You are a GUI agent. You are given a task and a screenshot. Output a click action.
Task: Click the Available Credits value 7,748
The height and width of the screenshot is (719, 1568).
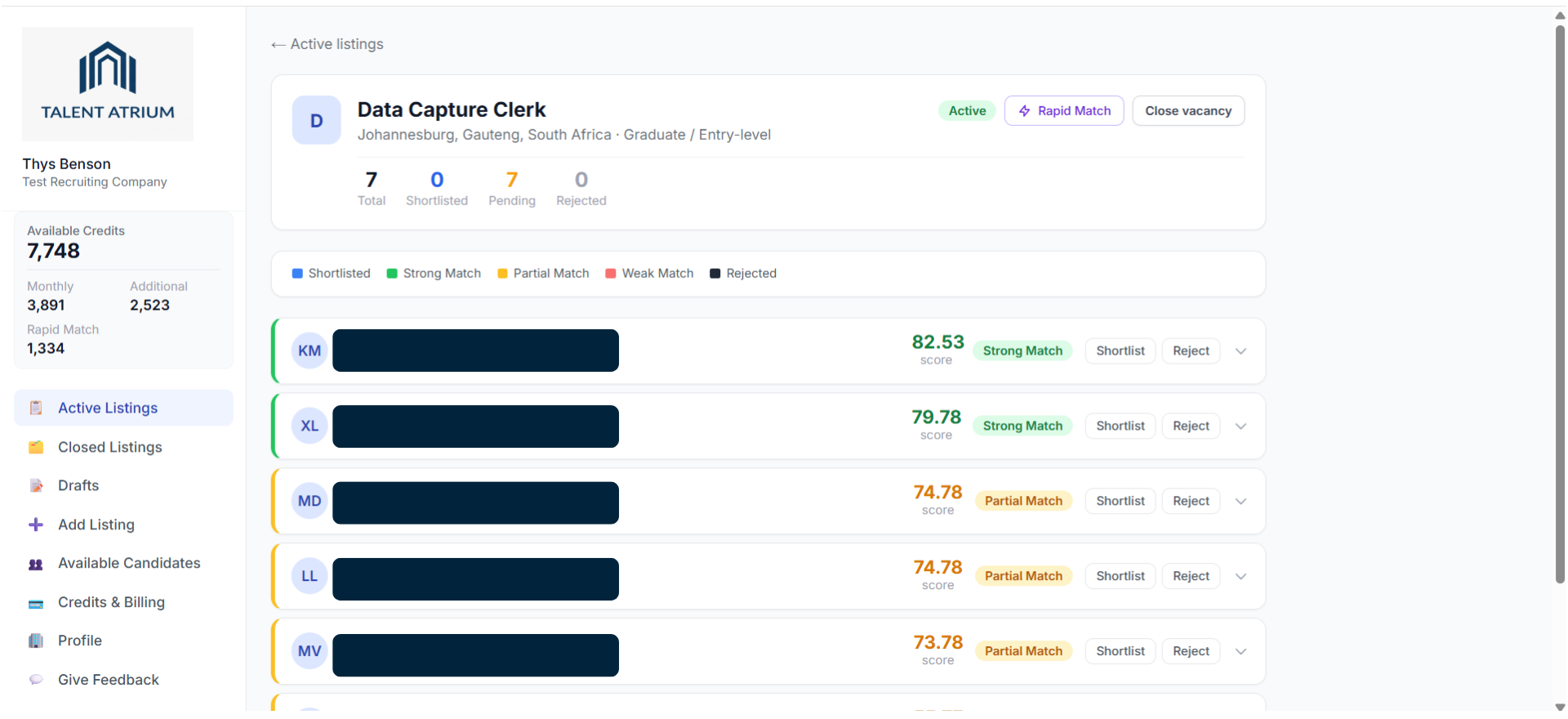[54, 251]
